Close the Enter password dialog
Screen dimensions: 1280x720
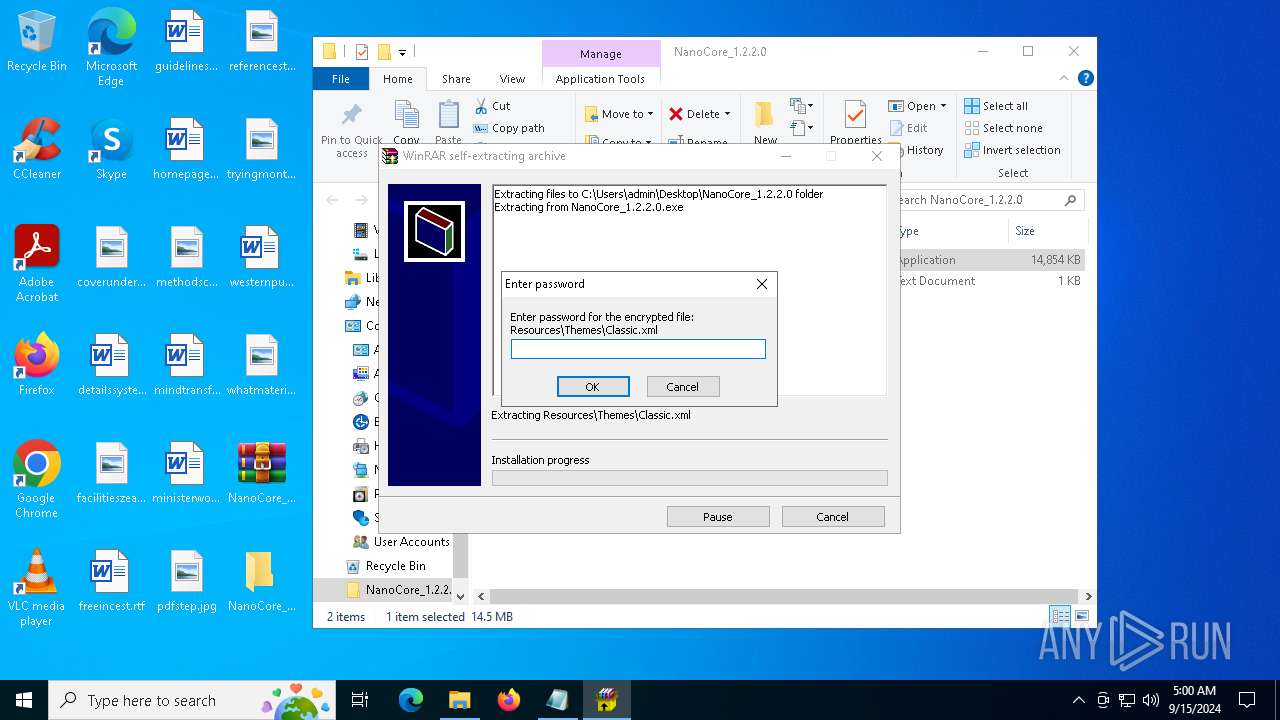pos(762,284)
